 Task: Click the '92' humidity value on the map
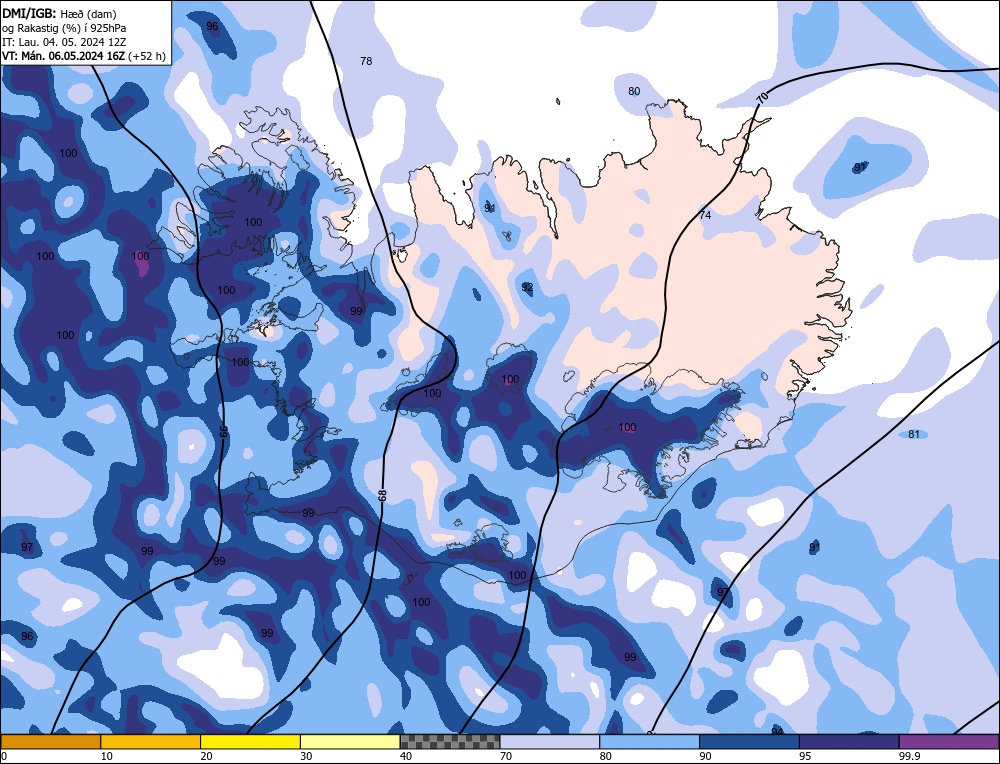pyautogui.click(x=527, y=287)
